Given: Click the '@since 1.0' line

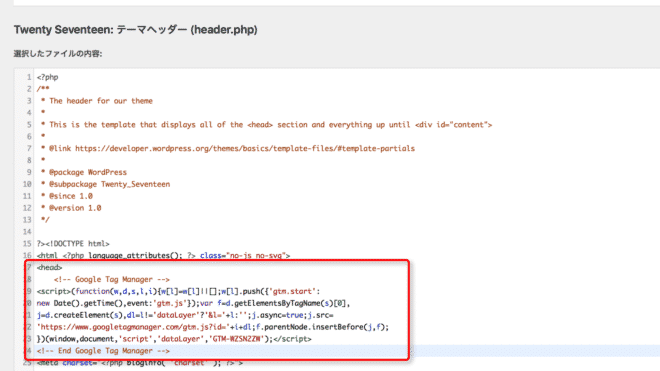Looking at the screenshot, I should [x=67, y=196].
